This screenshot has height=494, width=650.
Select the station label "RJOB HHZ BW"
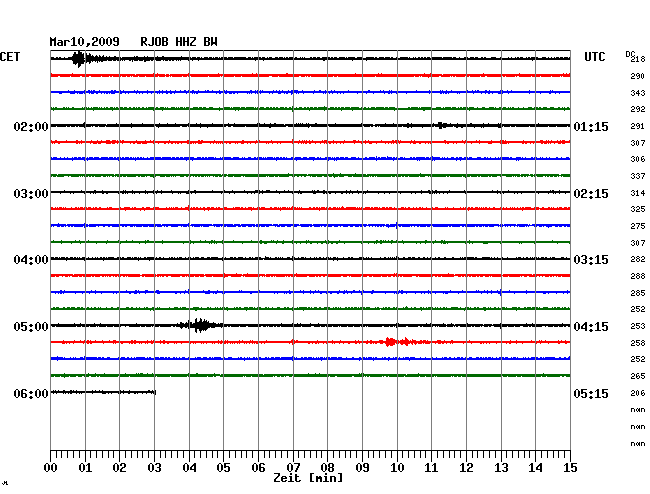point(179,42)
